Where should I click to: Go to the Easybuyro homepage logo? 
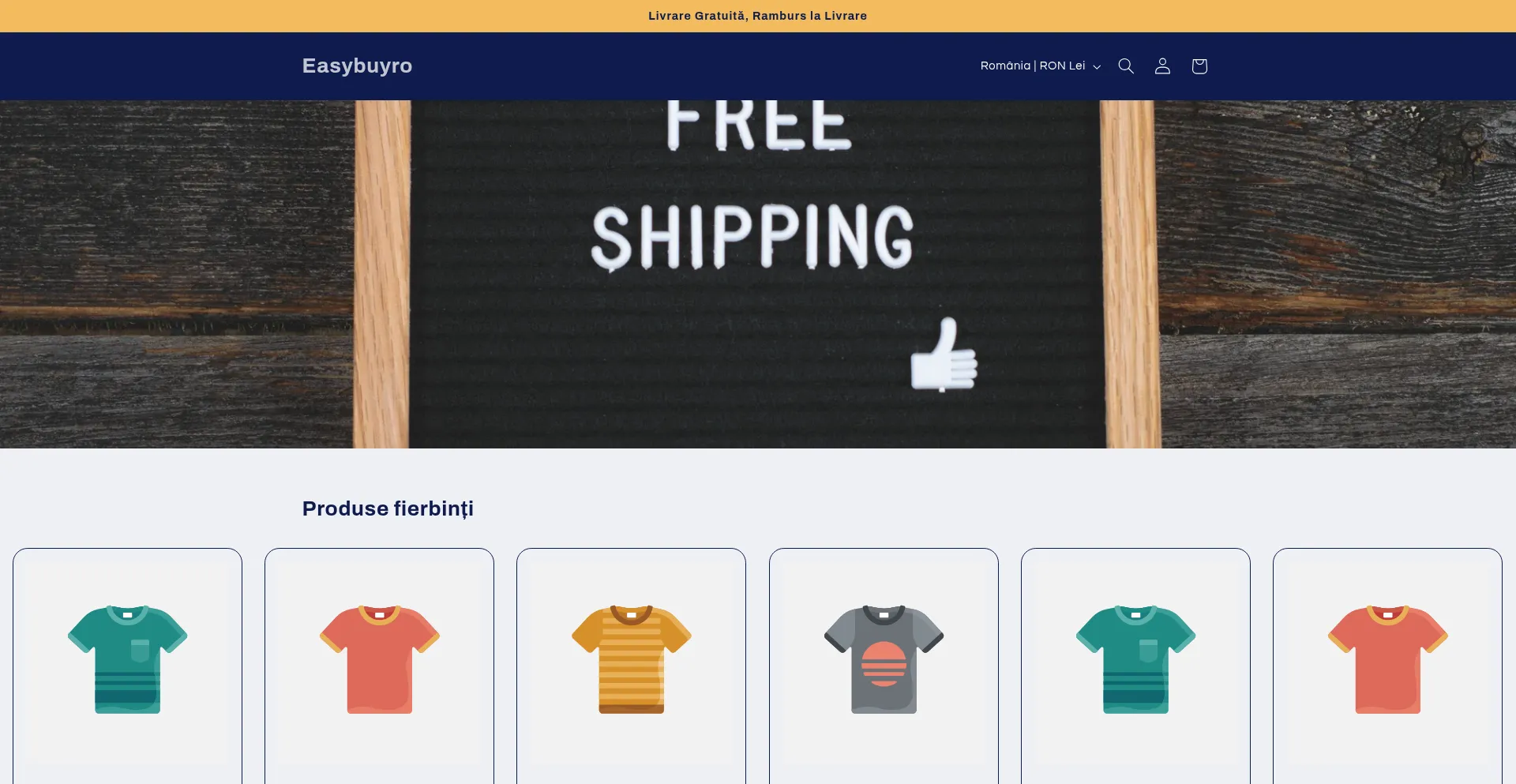point(357,66)
